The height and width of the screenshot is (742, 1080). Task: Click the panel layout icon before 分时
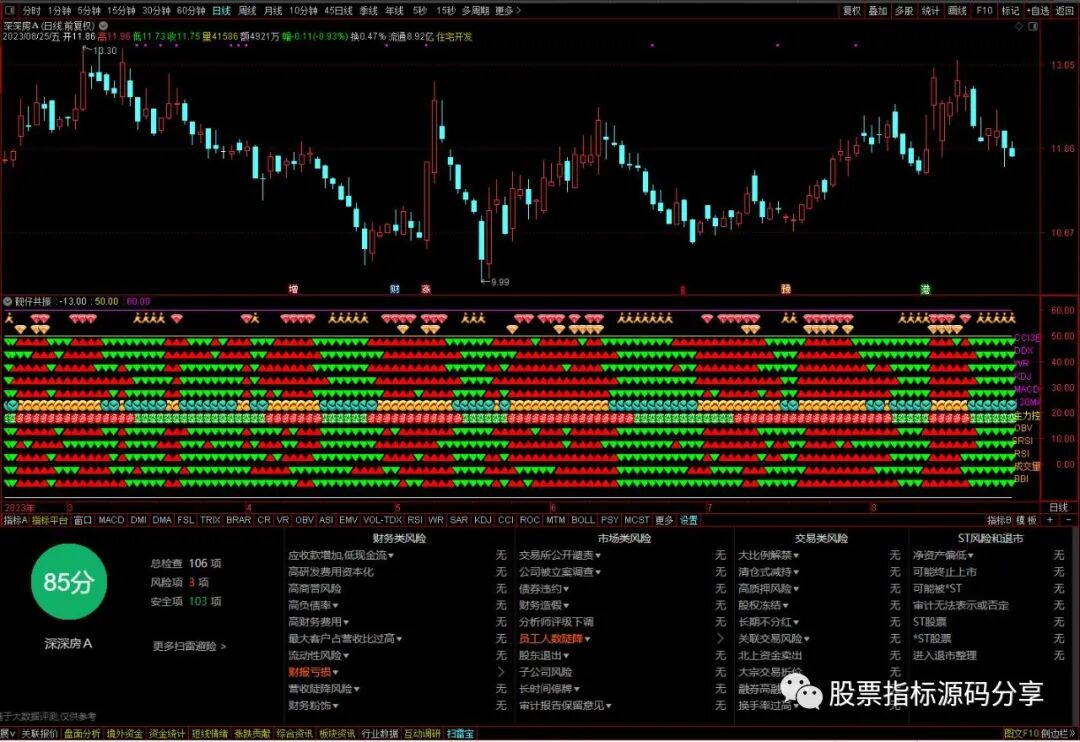pyautogui.click(x=9, y=11)
